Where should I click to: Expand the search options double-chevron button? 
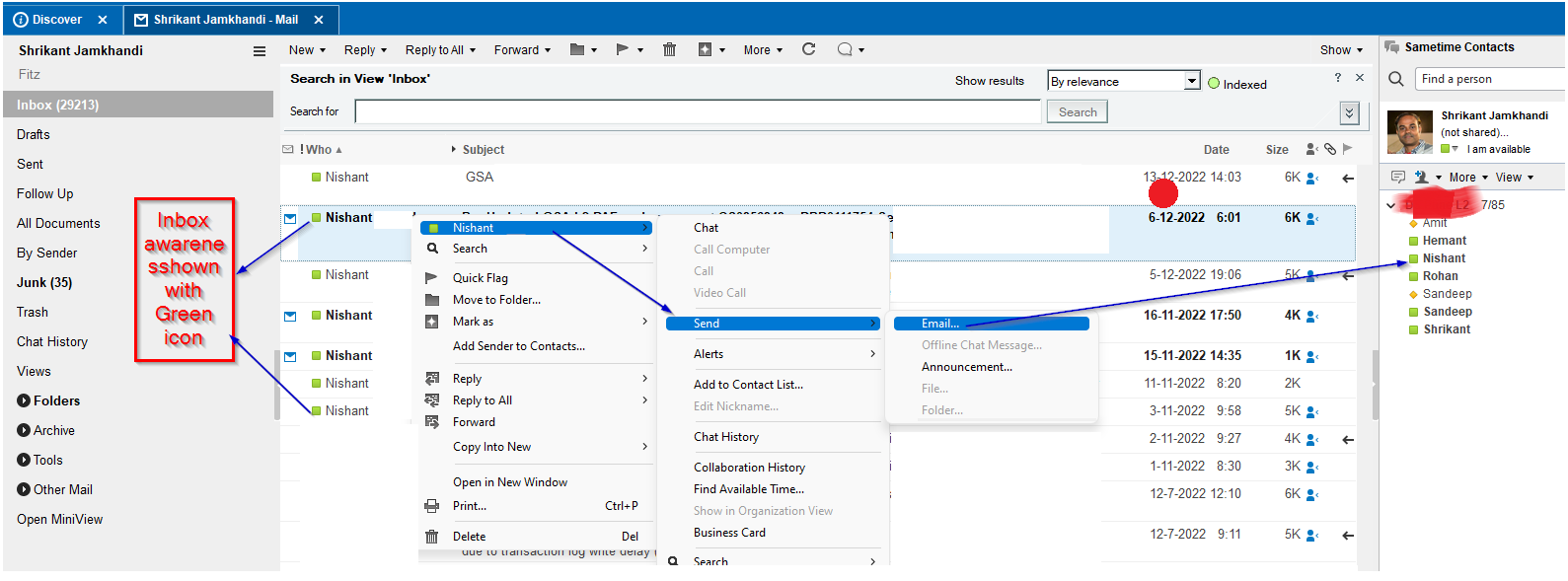(1349, 112)
